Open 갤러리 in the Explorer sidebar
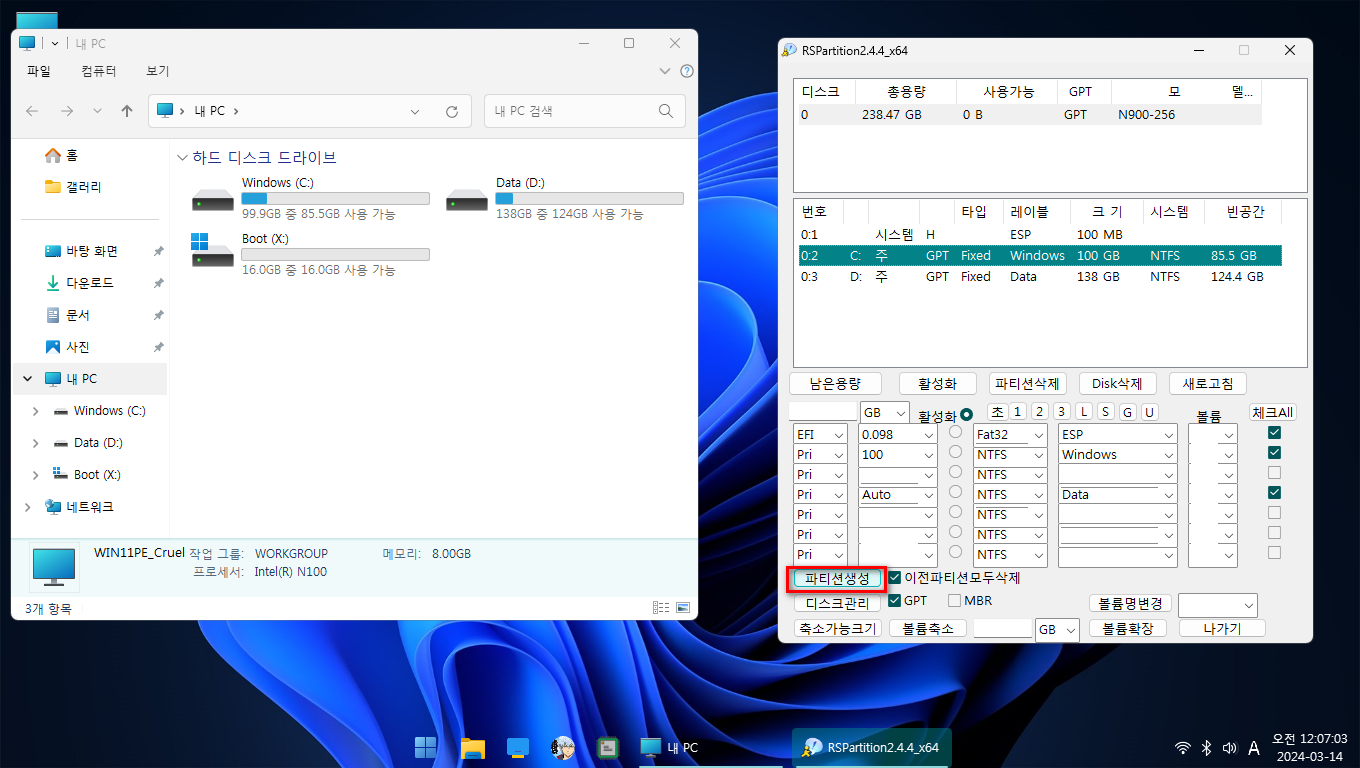This screenshot has width=1360, height=768. tap(73, 187)
